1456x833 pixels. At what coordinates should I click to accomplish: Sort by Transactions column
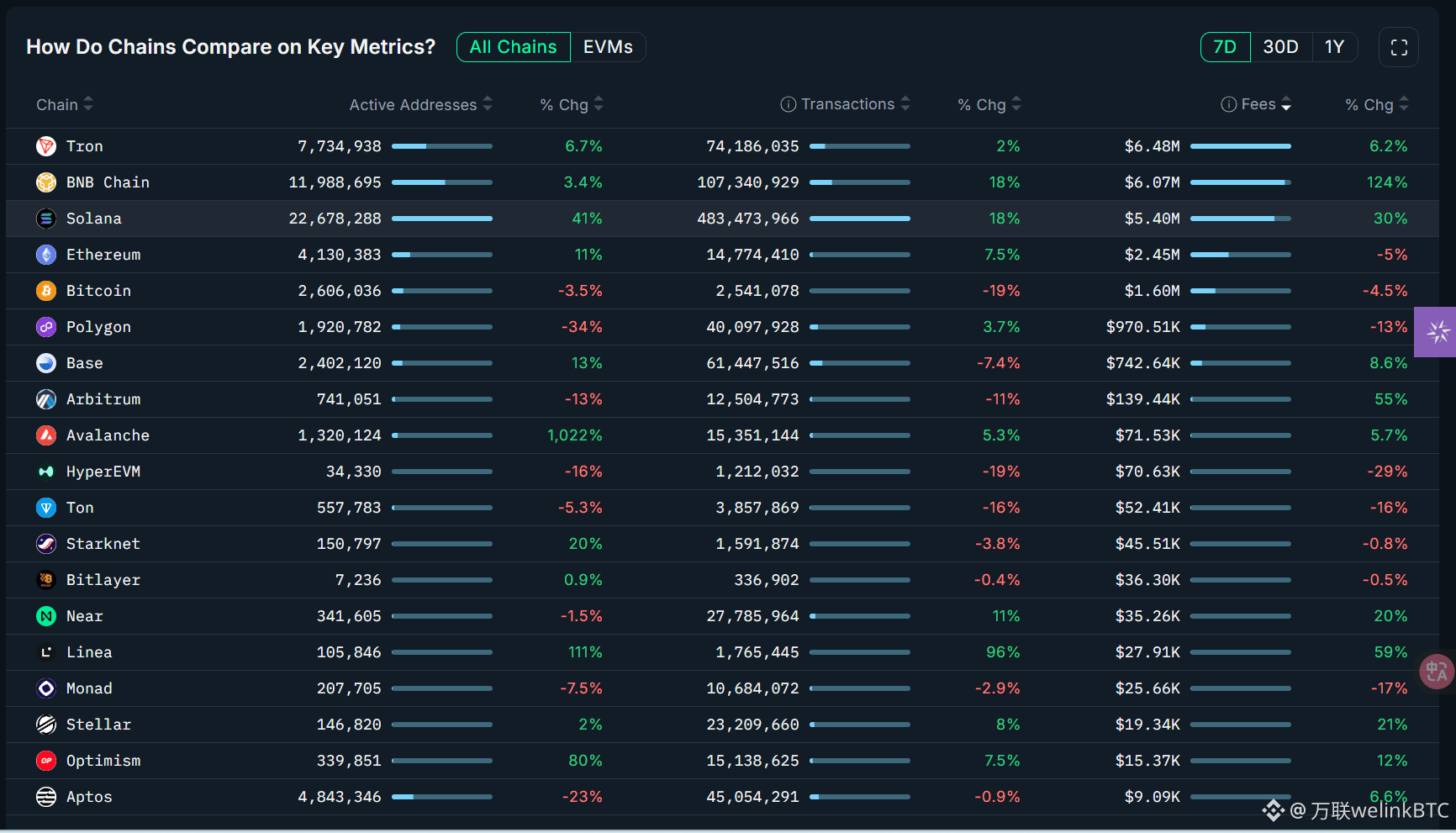856,104
